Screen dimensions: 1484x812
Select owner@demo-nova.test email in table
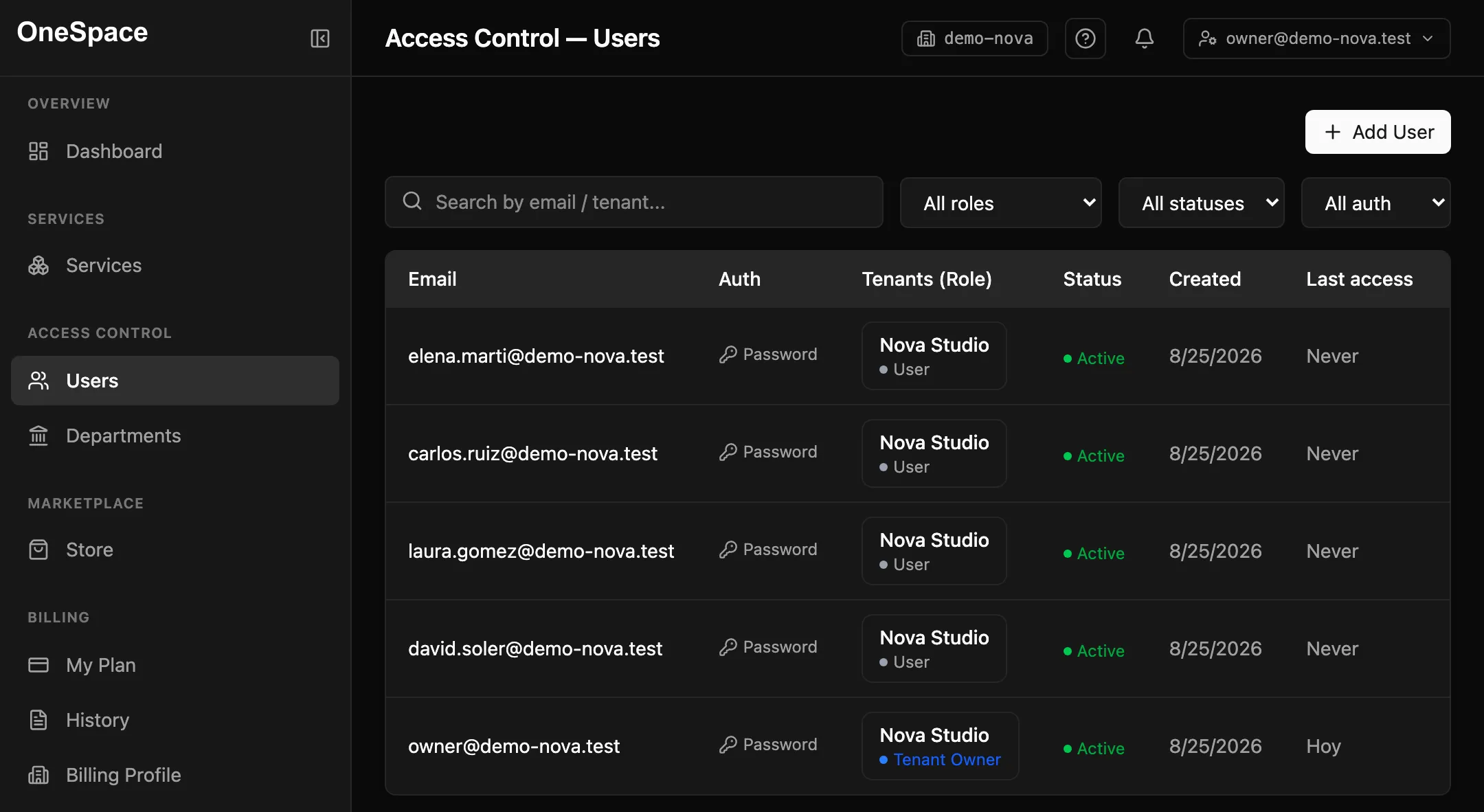click(514, 746)
